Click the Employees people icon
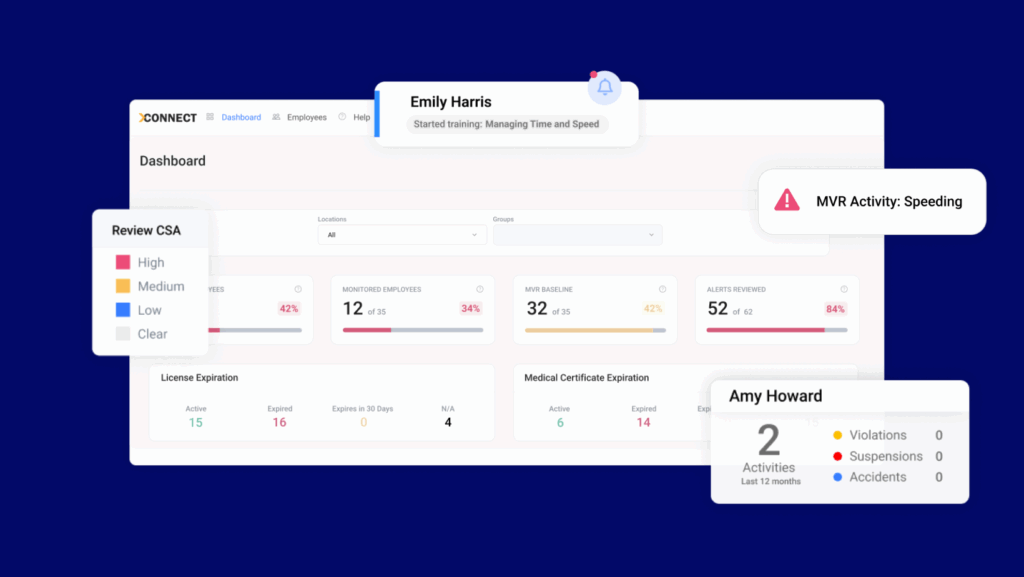The width and height of the screenshot is (1024, 577). pyautogui.click(x=276, y=117)
